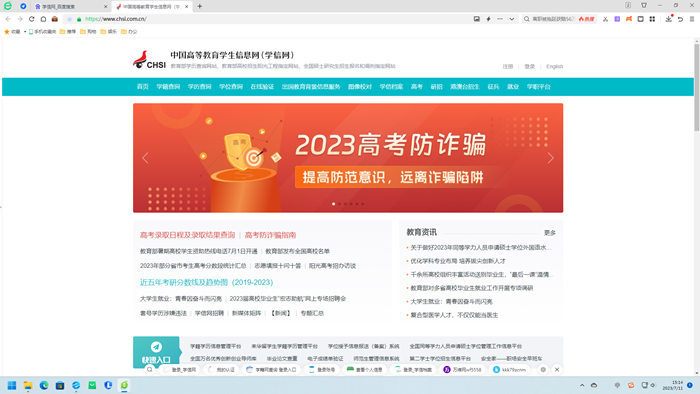Click 更多 beside 教育资讯 heading
The image size is (700, 394).
pos(550,232)
